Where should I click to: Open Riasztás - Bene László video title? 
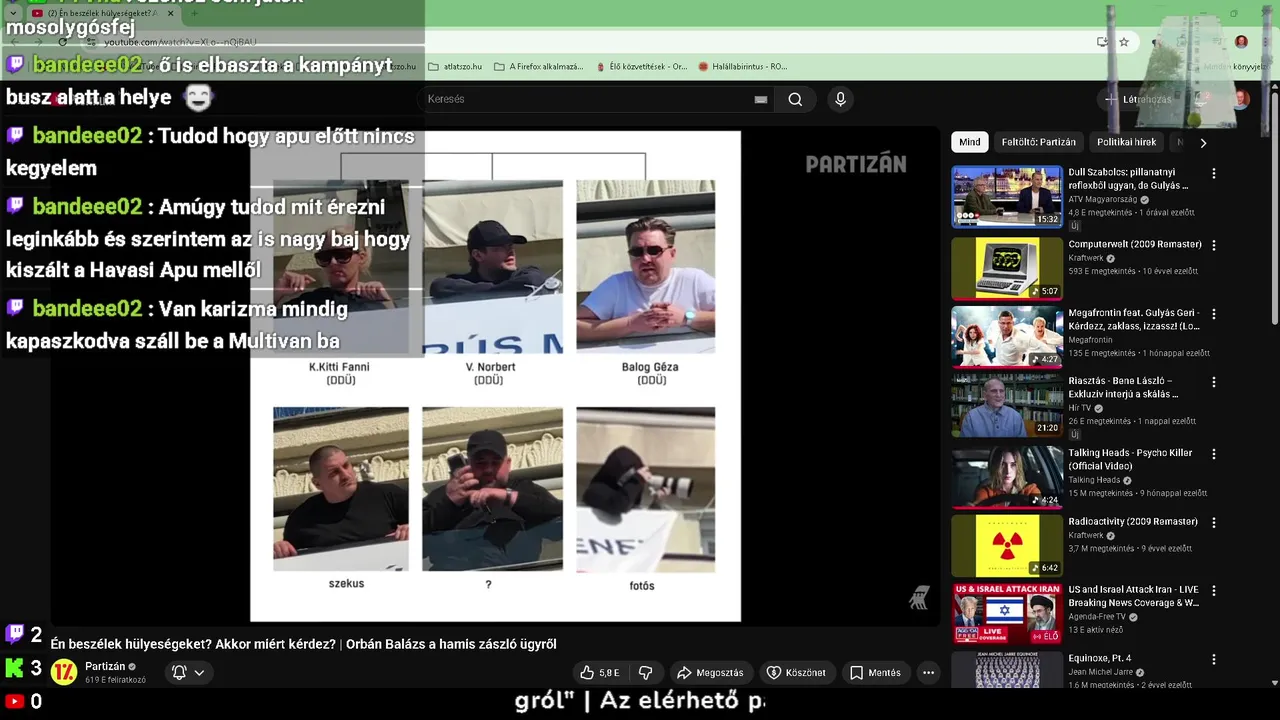pos(1124,387)
